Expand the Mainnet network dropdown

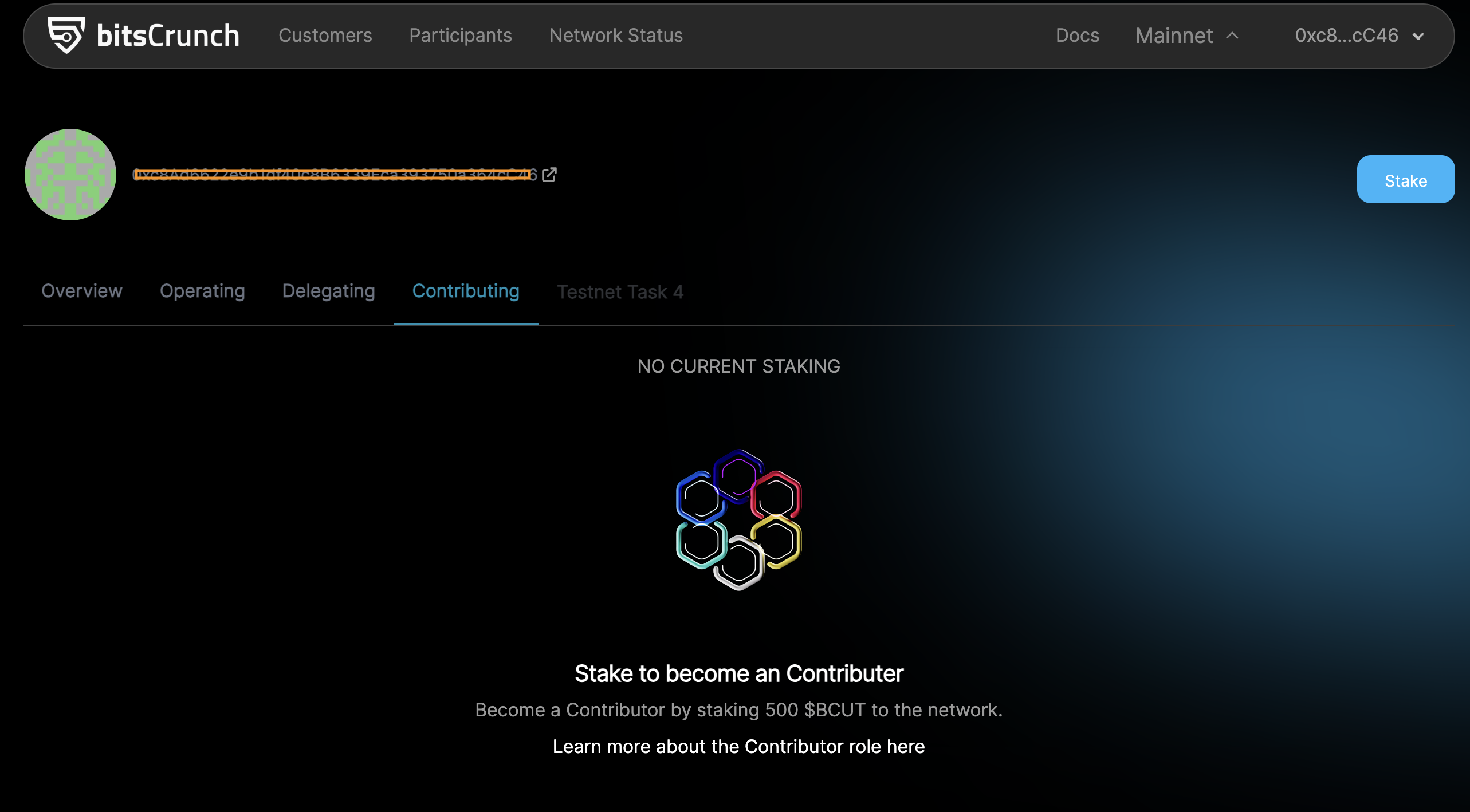click(x=1187, y=36)
